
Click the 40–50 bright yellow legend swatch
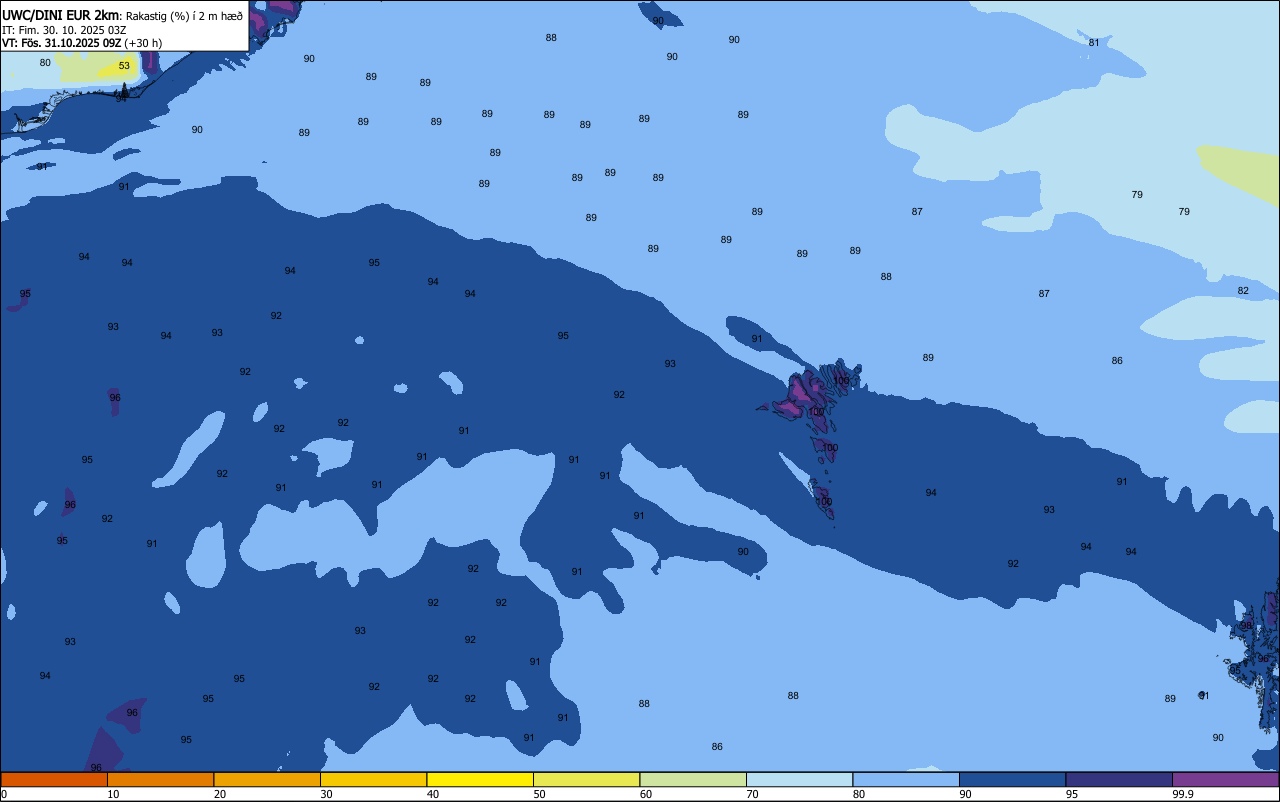480,779
